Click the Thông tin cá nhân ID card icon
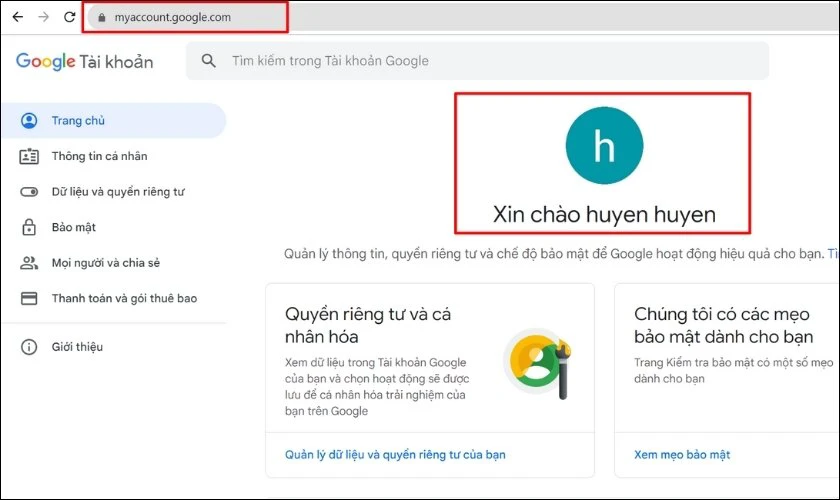Screen dimensions: 840x500 29,156
